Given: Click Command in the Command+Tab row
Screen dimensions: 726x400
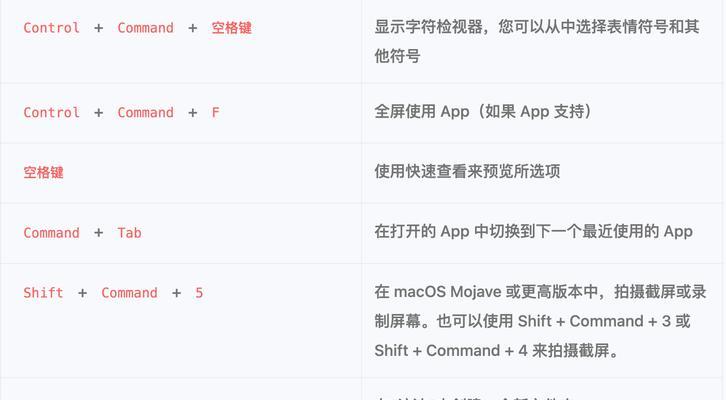Looking at the screenshot, I should pos(51,232).
